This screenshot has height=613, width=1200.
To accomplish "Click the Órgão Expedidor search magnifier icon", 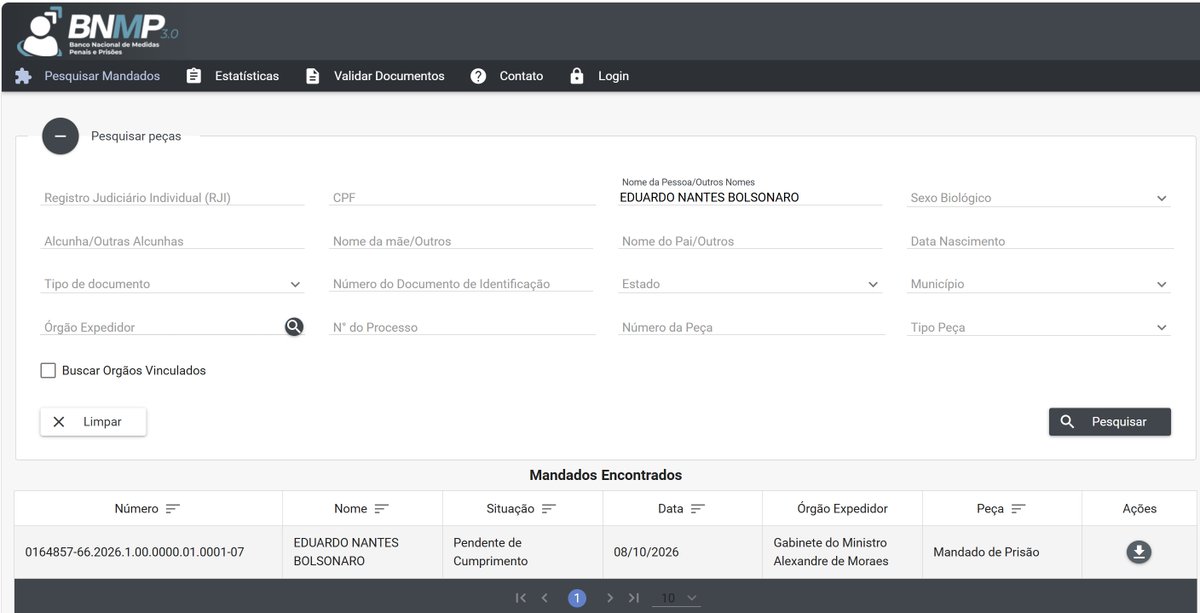I will [293, 327].
